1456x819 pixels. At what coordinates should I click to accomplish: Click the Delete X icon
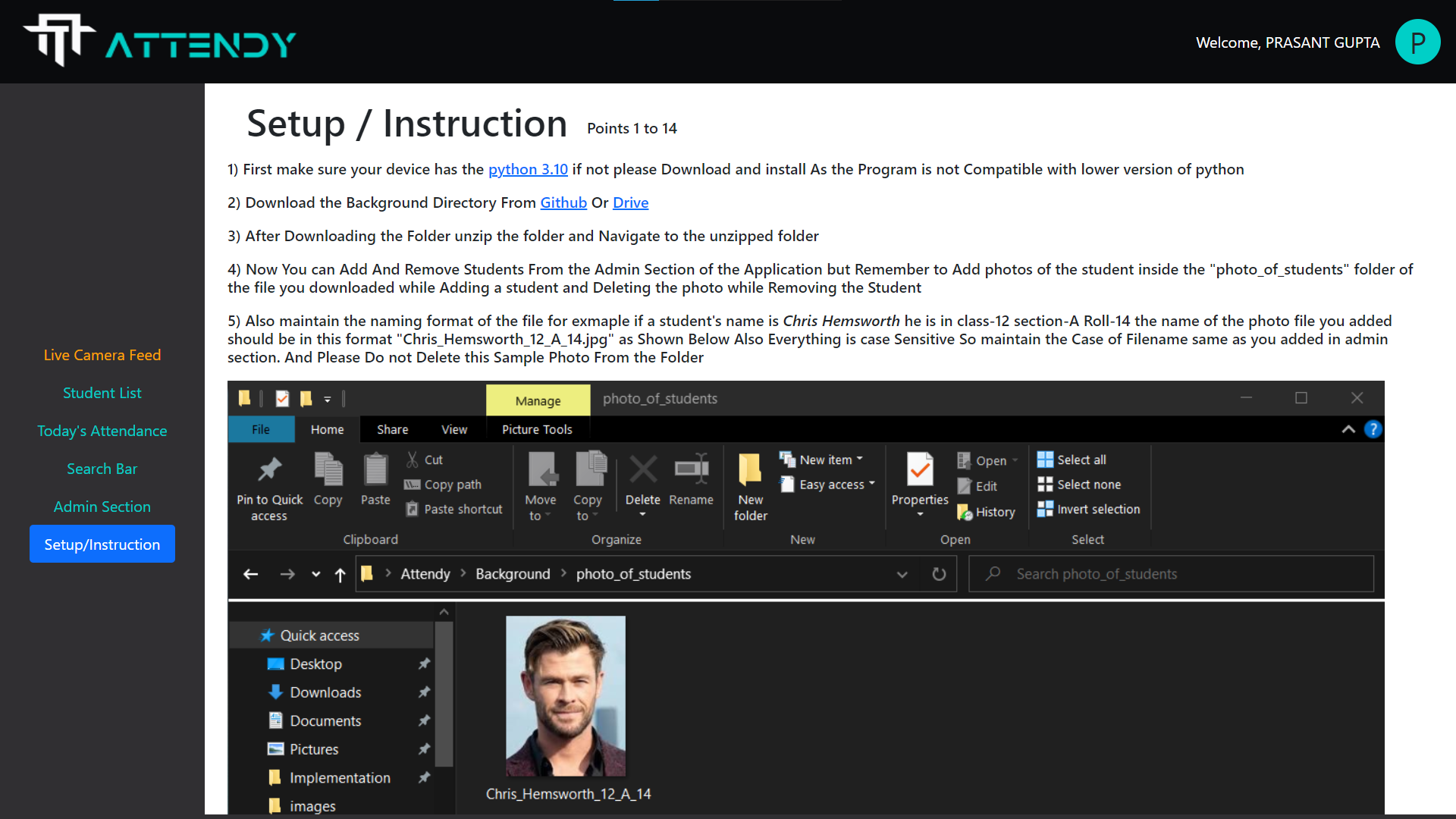pyautogui.click(x=642, y=470)
